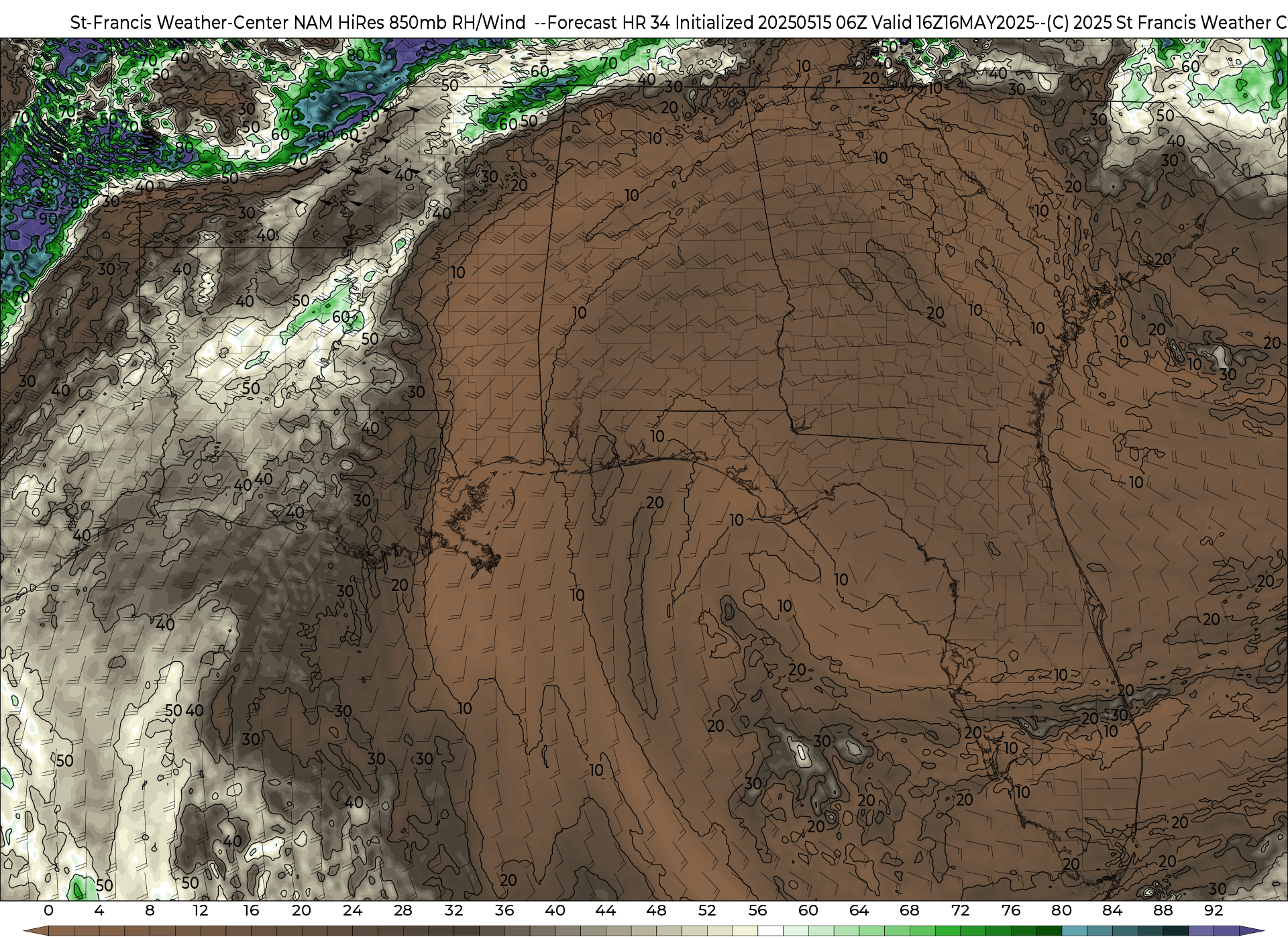Viewport: 1288px width, 939px height.
Task: Click the purple arrow tip at the colorbar's right end
Action: tap(1251, 932)
